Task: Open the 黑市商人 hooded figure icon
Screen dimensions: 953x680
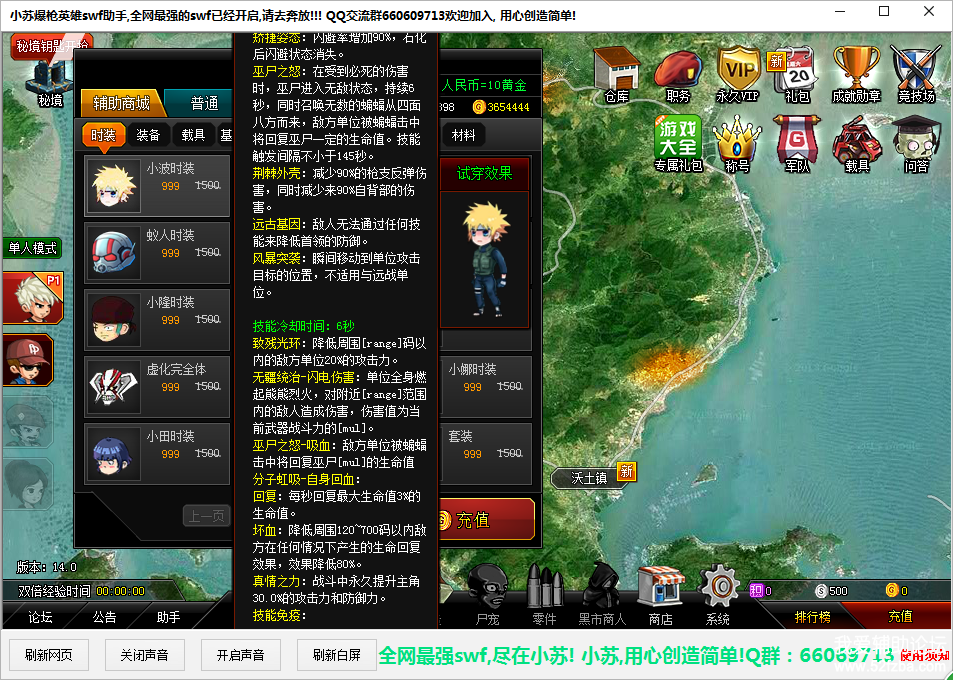Action: tap(602, 595)
